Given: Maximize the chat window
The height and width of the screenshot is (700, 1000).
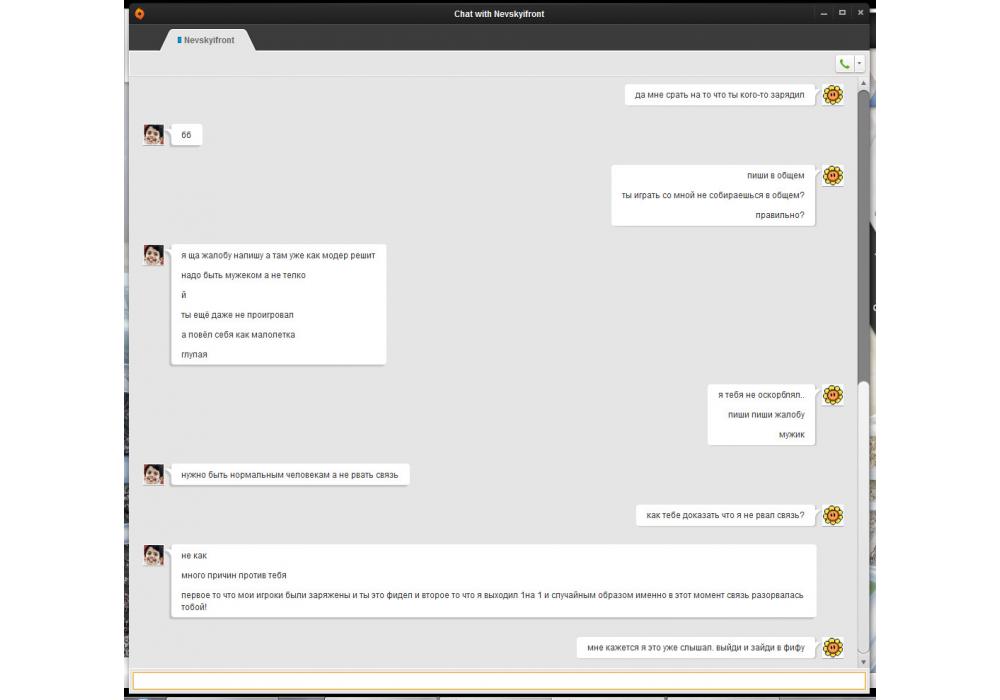Looking at the screenshot, I should pos(842,13).
